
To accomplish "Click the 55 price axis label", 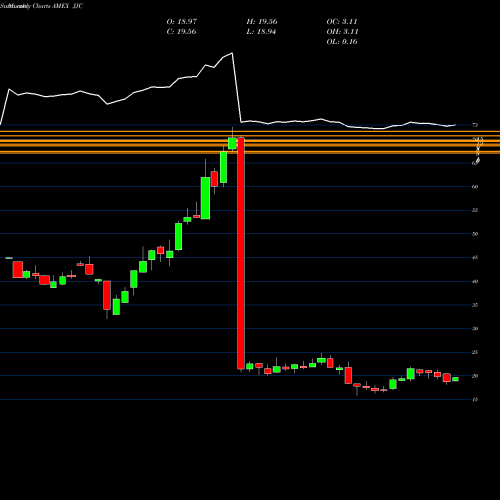I will tap(475, 210).
